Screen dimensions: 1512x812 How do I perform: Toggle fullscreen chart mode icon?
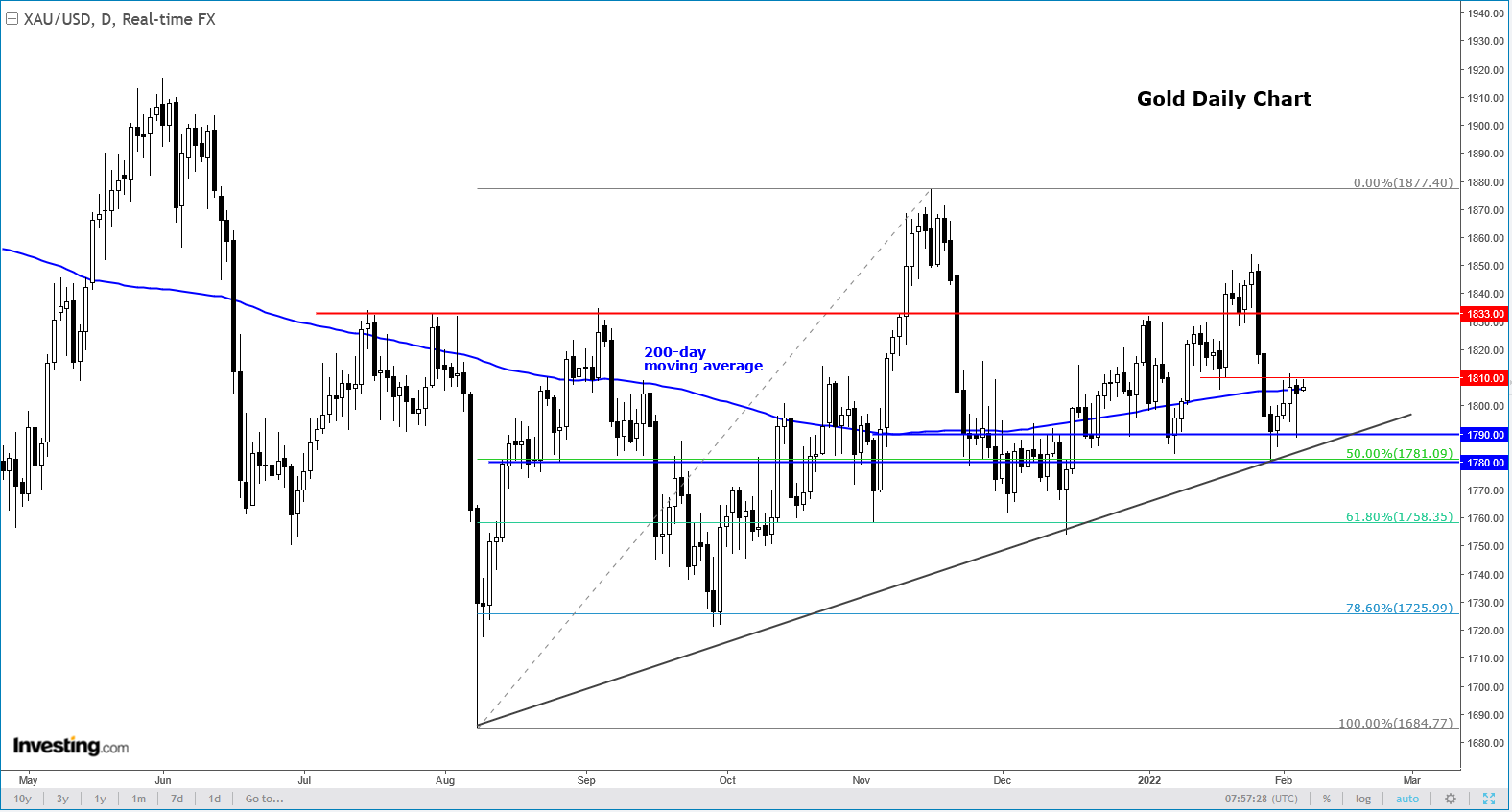point(1489,799)
